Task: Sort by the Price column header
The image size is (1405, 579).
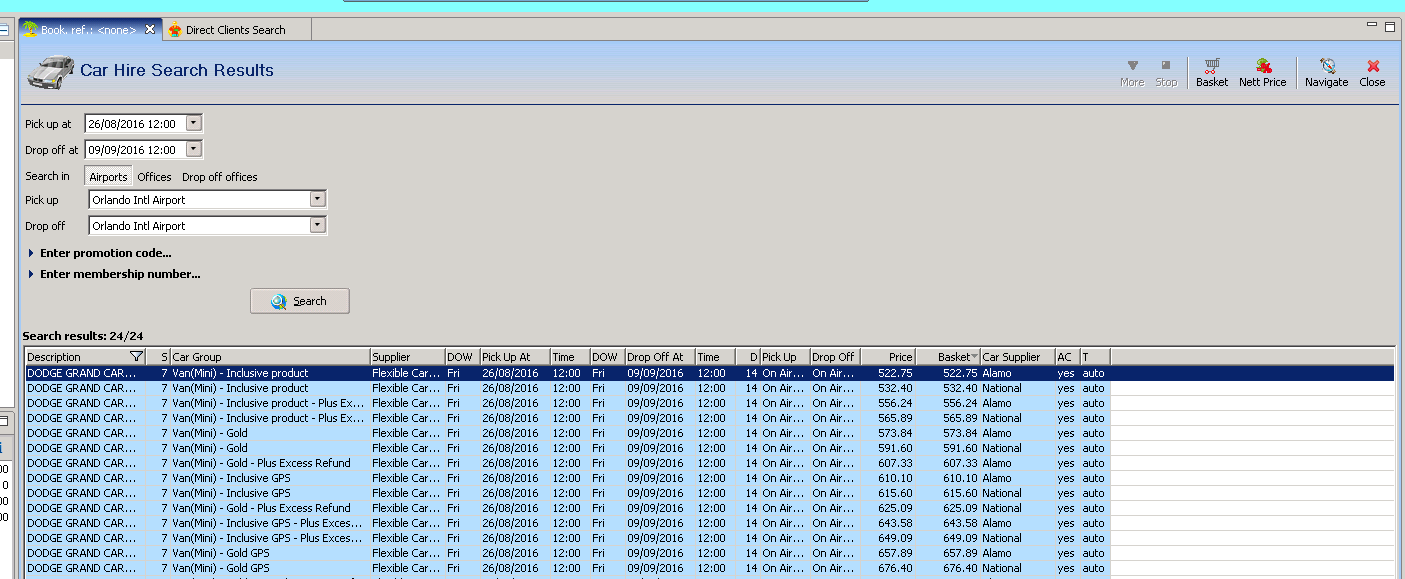Action: (888, 357)
